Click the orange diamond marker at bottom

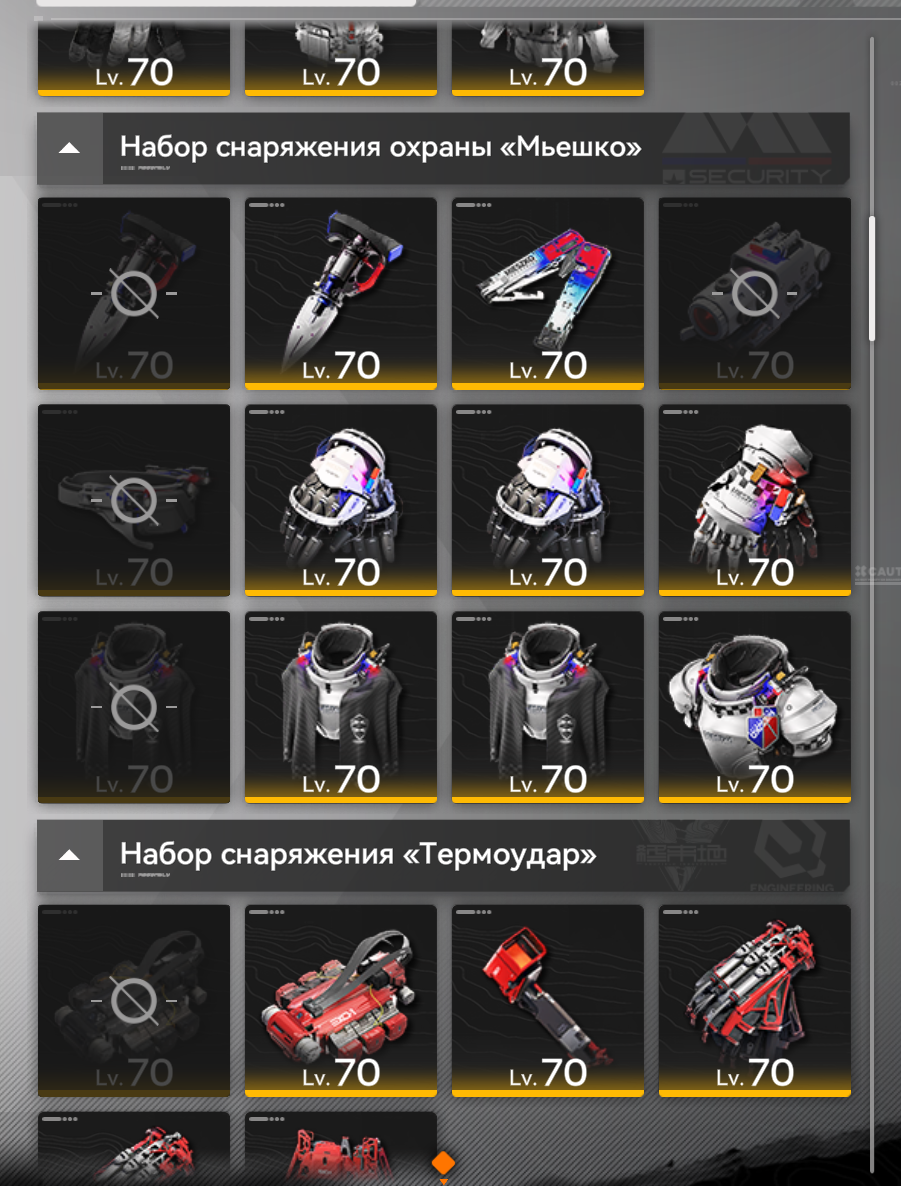(x=443, y=1163)
